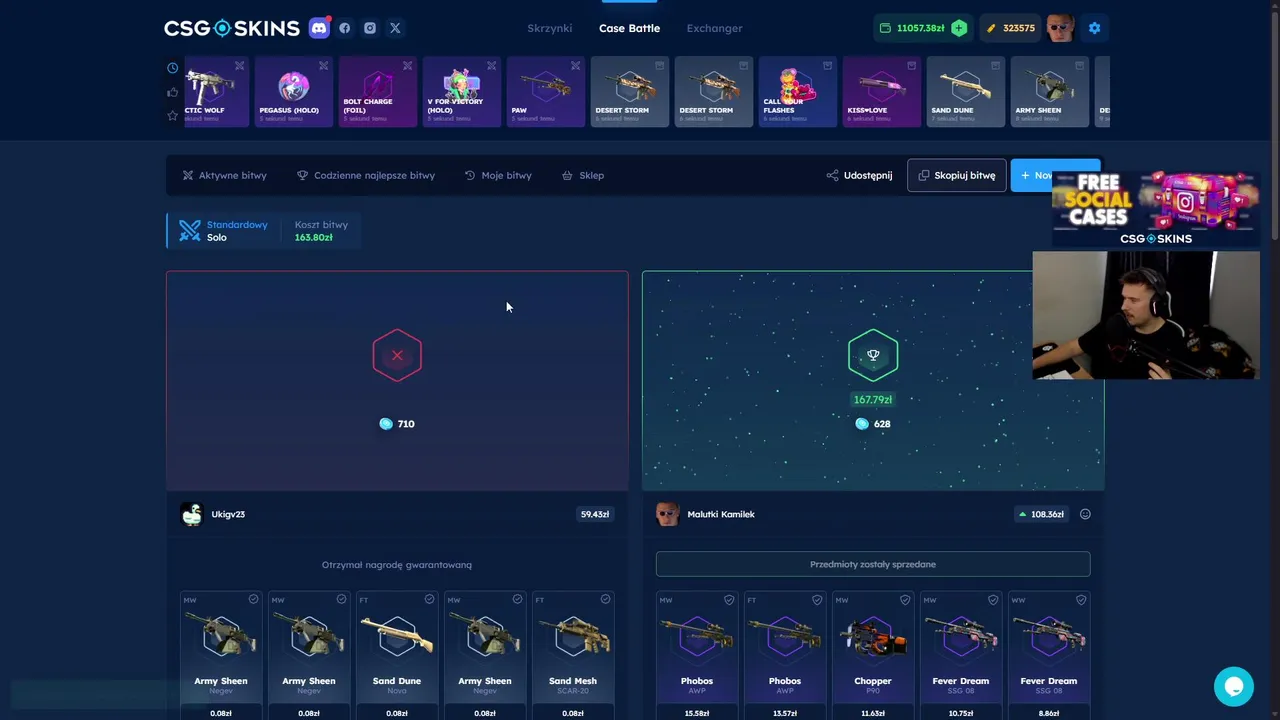
Task: Click the battle cost 163.80zł
Action: [x=313, y=237]
